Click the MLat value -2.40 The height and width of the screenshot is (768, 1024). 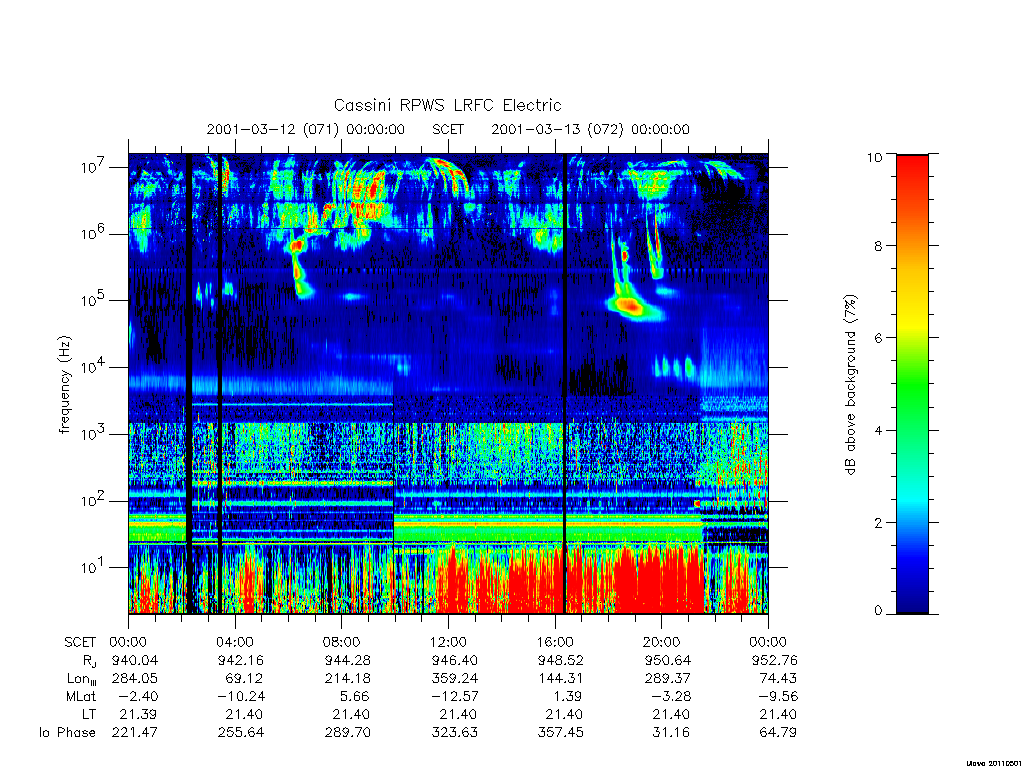[138, 697]
